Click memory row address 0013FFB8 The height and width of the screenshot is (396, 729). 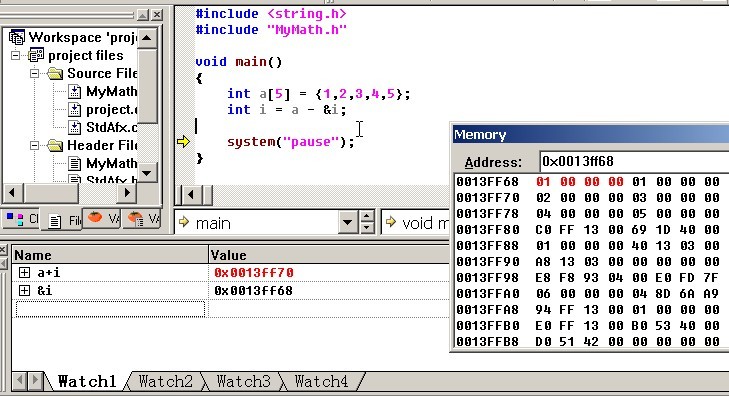[x=488, y=342]
